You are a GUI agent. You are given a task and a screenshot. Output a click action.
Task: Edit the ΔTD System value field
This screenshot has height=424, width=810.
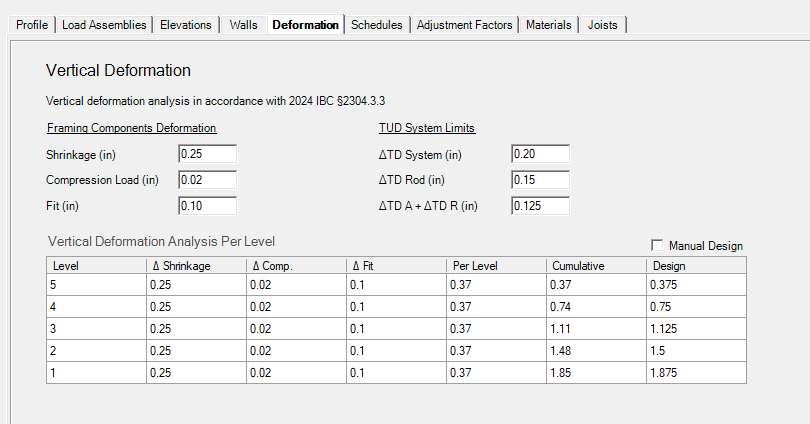(540, 154)
